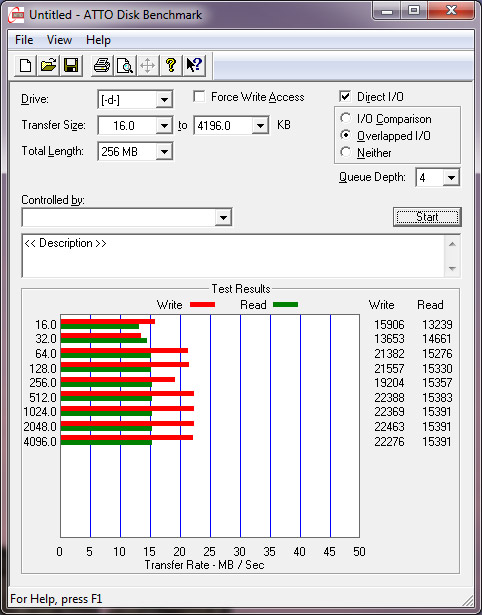Open the View menu
This screenshot has height=615, width=482.
[x=59, y=40]
